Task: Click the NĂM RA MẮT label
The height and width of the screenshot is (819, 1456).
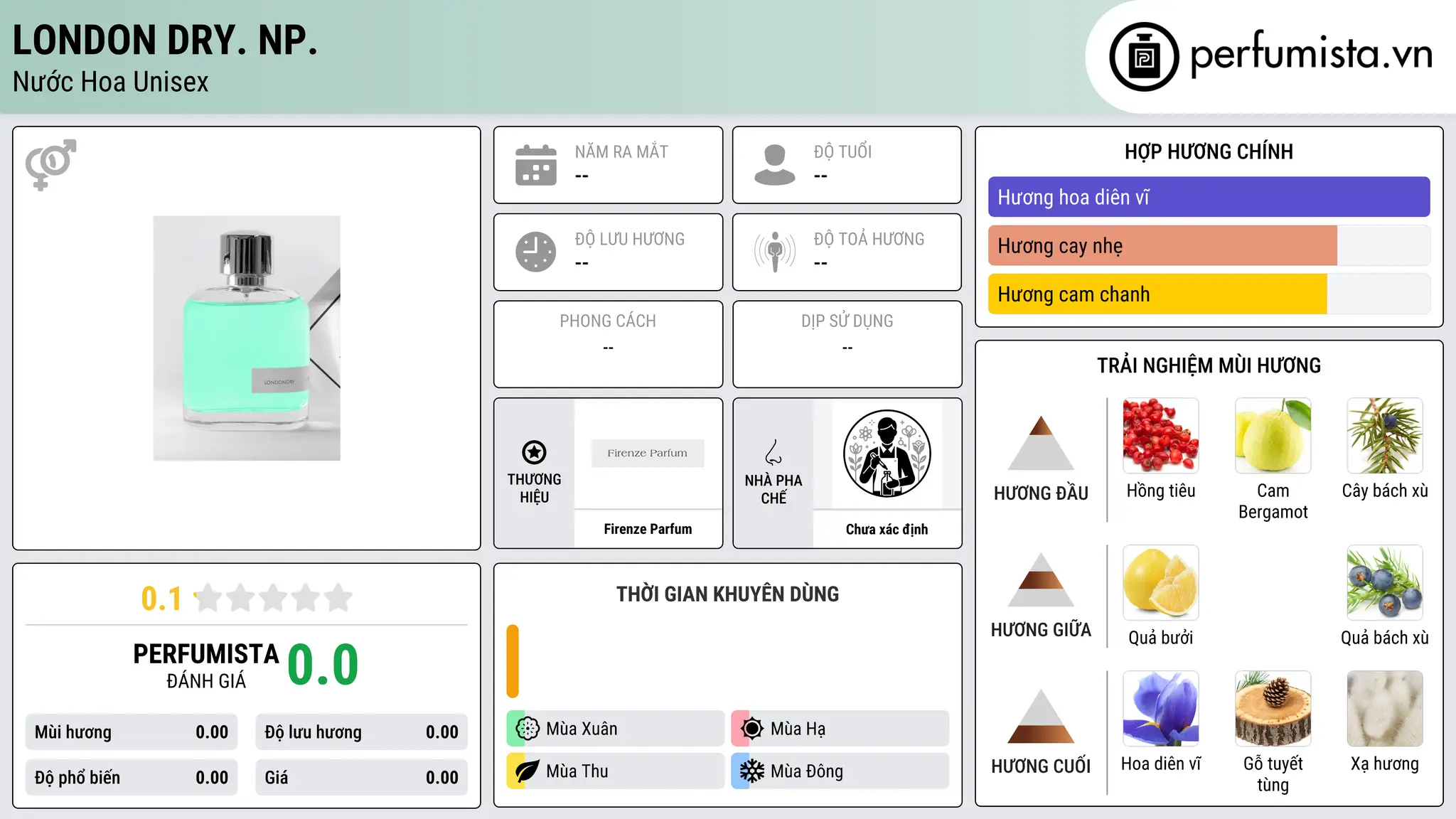Action: click(x=621, y=151)
